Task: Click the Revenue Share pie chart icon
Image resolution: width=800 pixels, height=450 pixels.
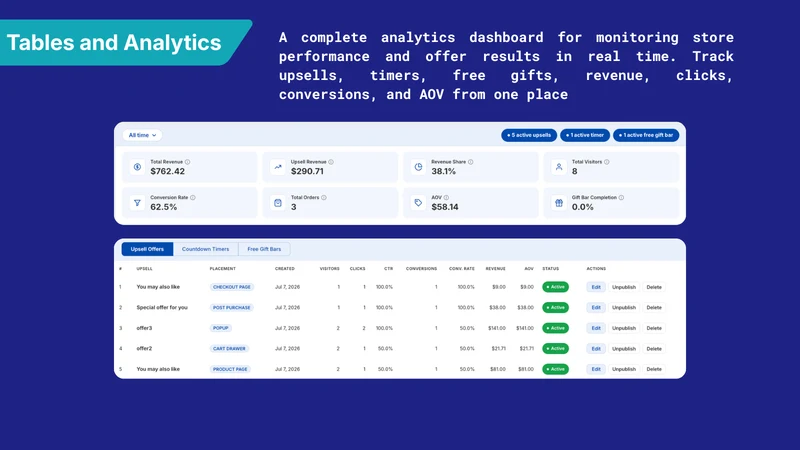Action: pyautogui.click(x=418, y=167)
